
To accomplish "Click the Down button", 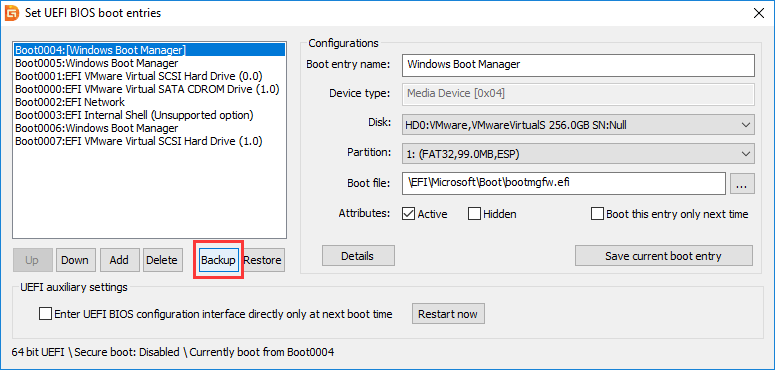I will (x=75, y=260).
